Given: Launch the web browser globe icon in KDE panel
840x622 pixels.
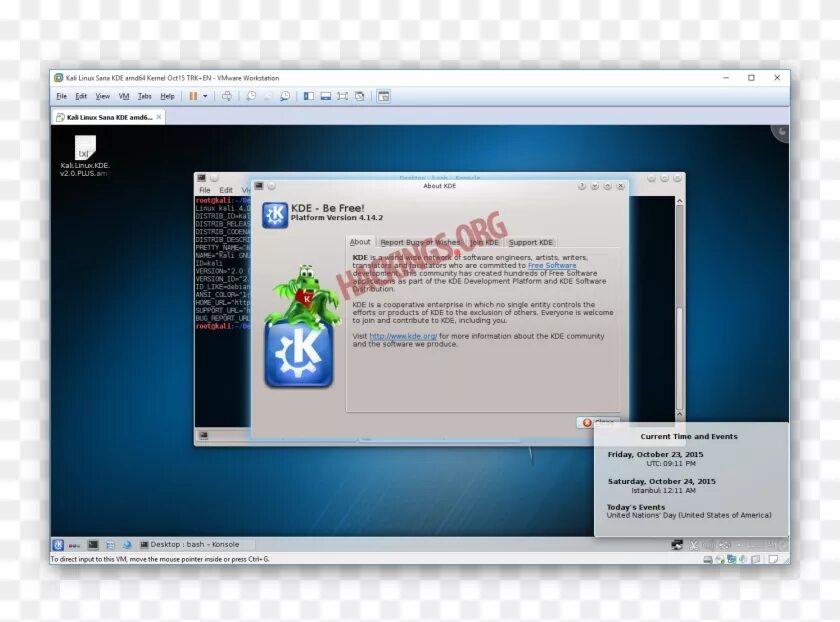Looking at the screenshot, I should pos(127,544).
